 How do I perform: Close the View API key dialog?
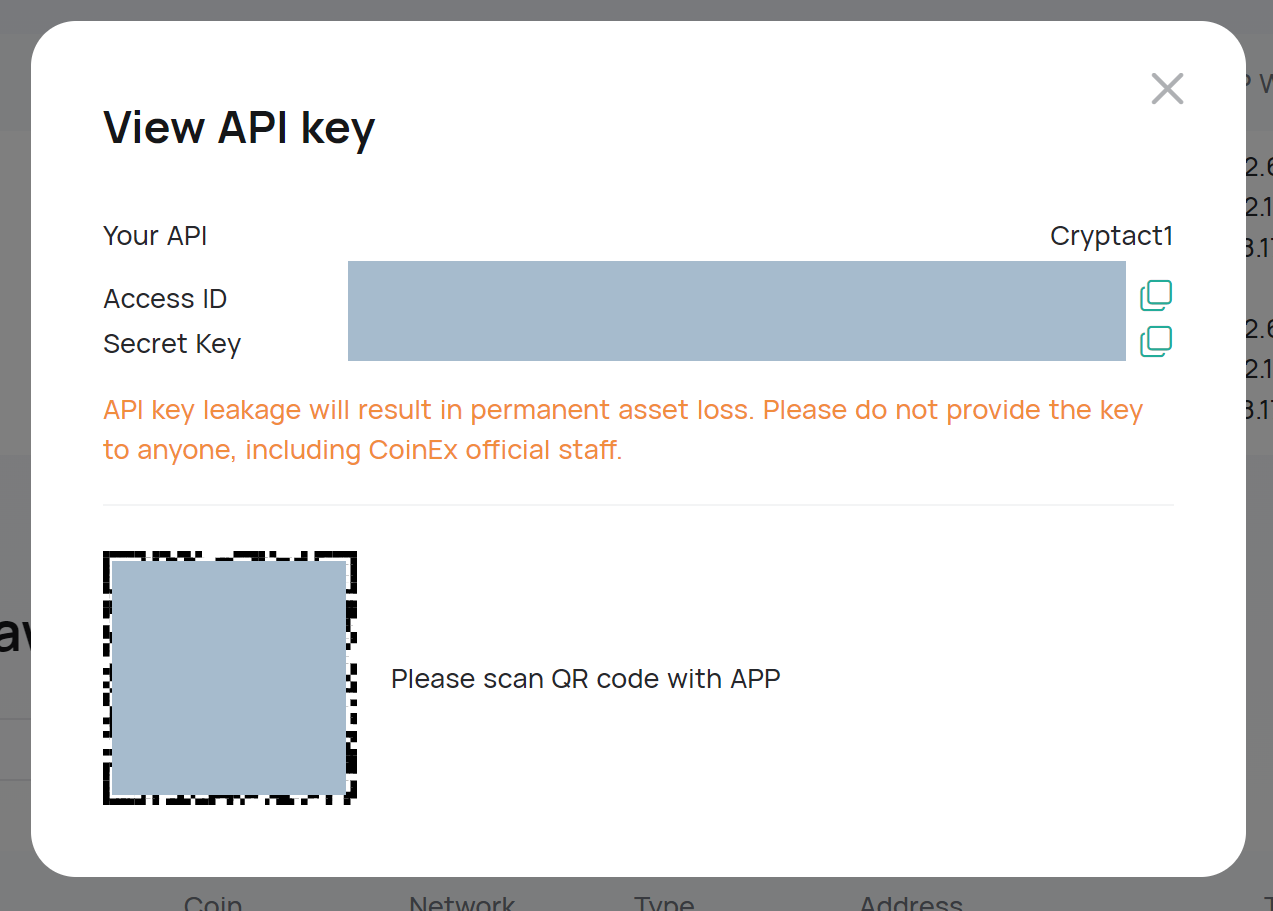click(x=1167, y=89)
